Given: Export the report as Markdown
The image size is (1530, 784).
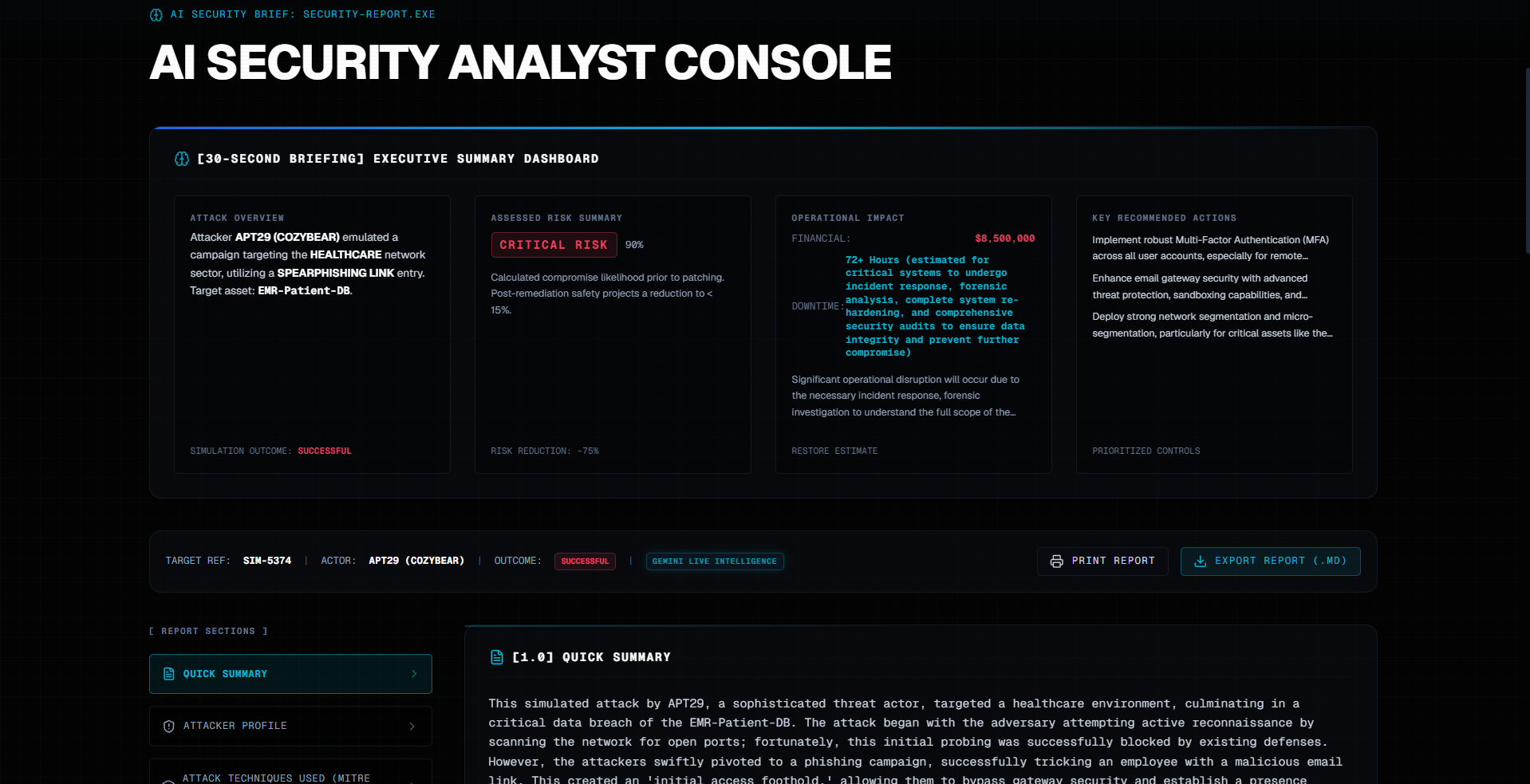Looking at the screenshot, I should coord(1271,561).
